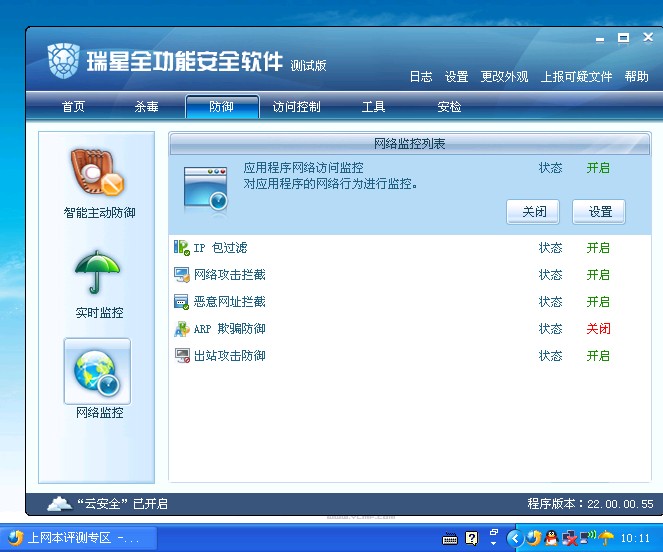
Task: Click 更改外观 link
Action: pos(504,77)
